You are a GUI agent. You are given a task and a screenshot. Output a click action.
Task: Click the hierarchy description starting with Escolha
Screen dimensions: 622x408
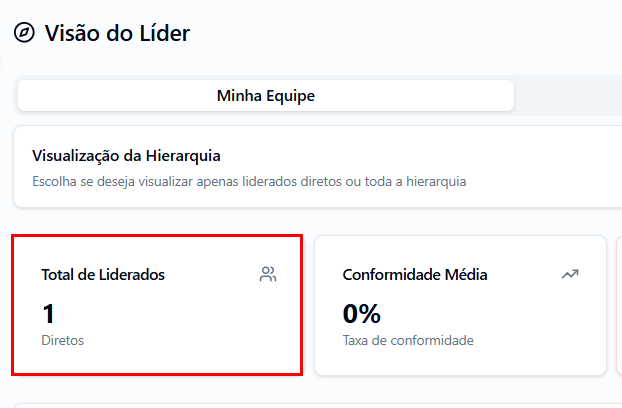pos(249,182)
